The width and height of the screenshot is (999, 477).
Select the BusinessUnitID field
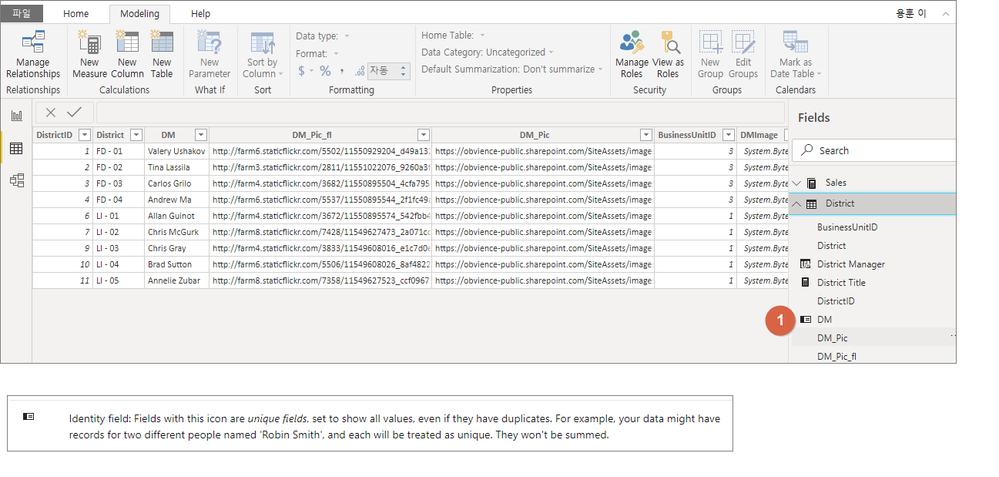pos(847,227)
